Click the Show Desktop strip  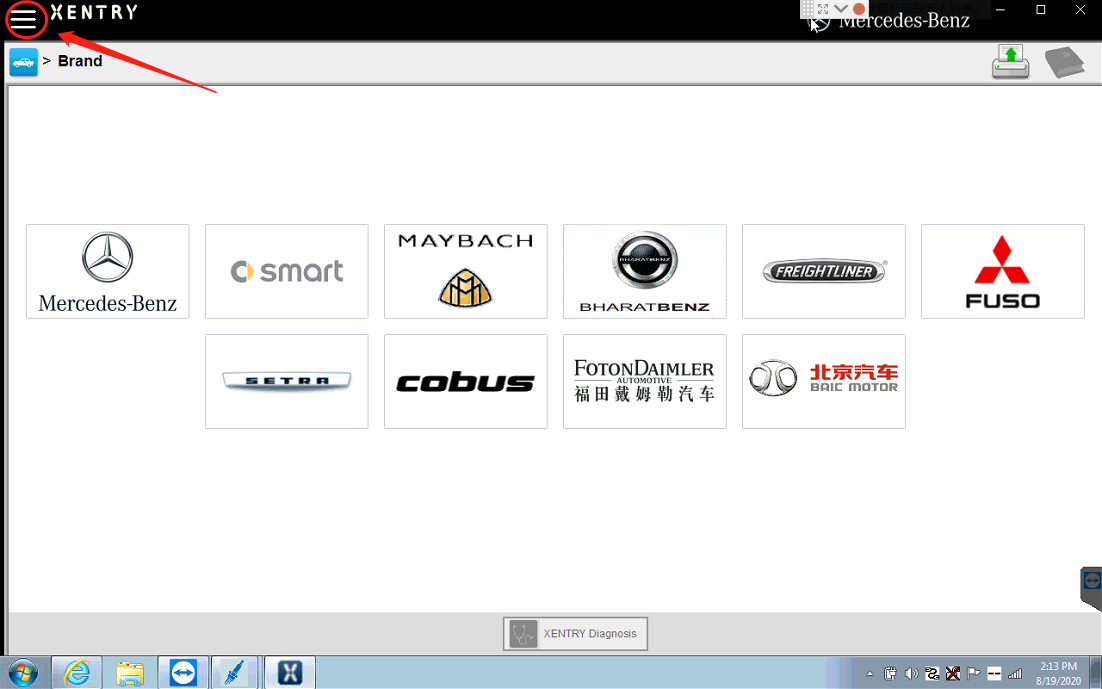(x=1096, y=673)
